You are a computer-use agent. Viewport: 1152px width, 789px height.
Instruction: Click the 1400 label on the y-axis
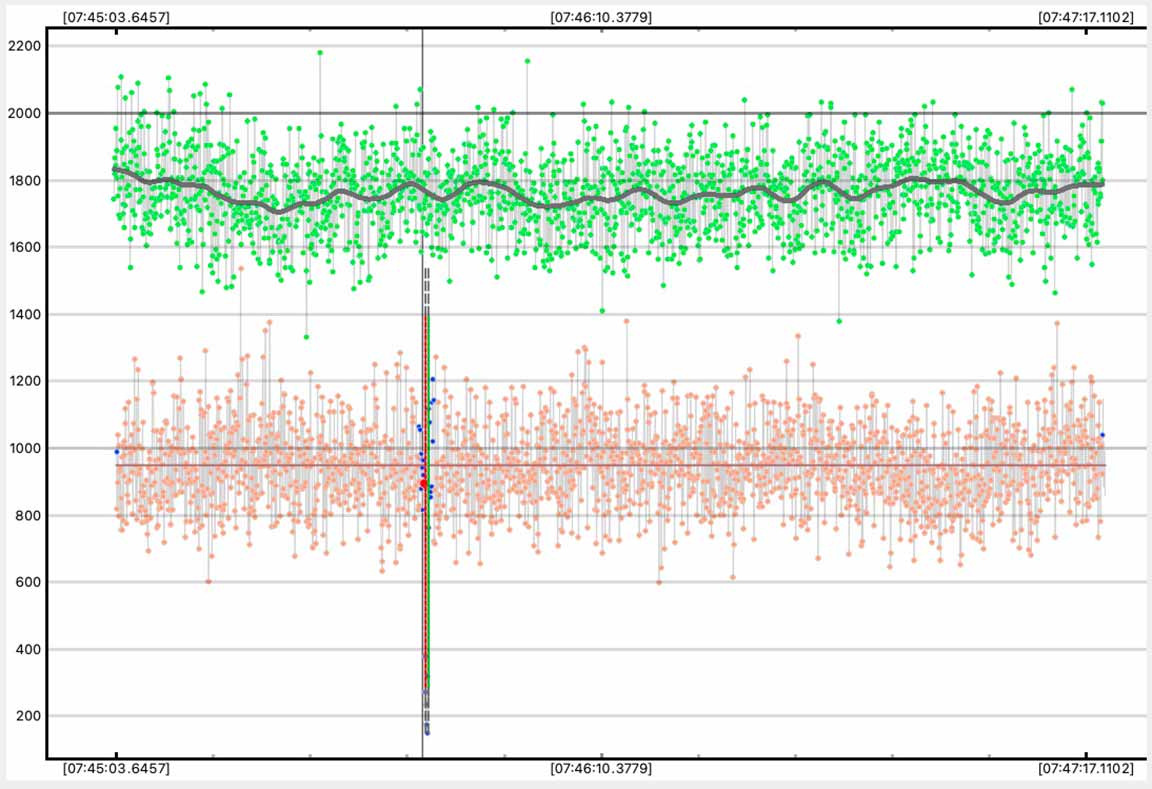click(x=23, y=314)
